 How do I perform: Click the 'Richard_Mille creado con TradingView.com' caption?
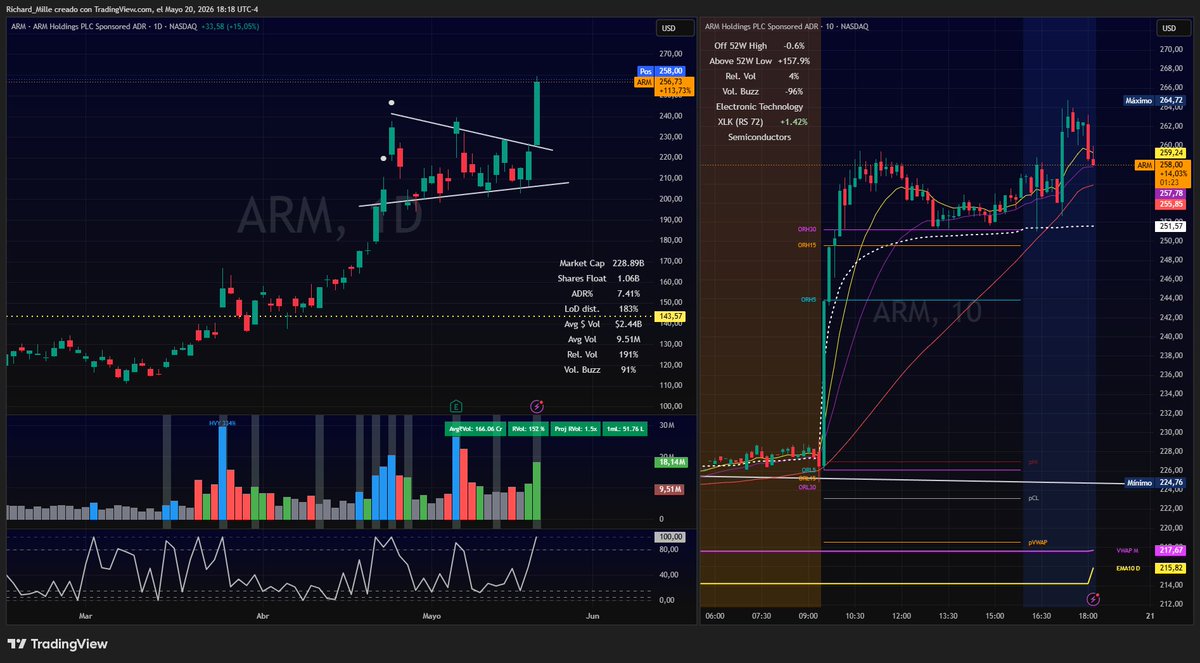click(x=79, y=8)
